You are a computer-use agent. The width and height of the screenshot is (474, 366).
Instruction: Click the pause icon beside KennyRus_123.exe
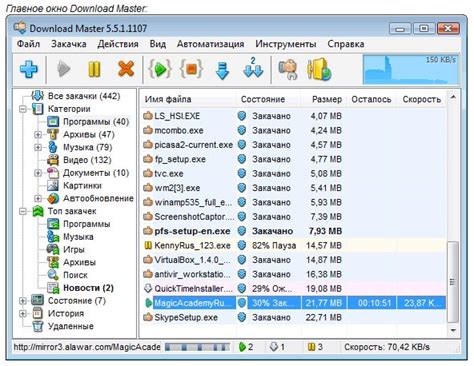[x=148, y=246]
